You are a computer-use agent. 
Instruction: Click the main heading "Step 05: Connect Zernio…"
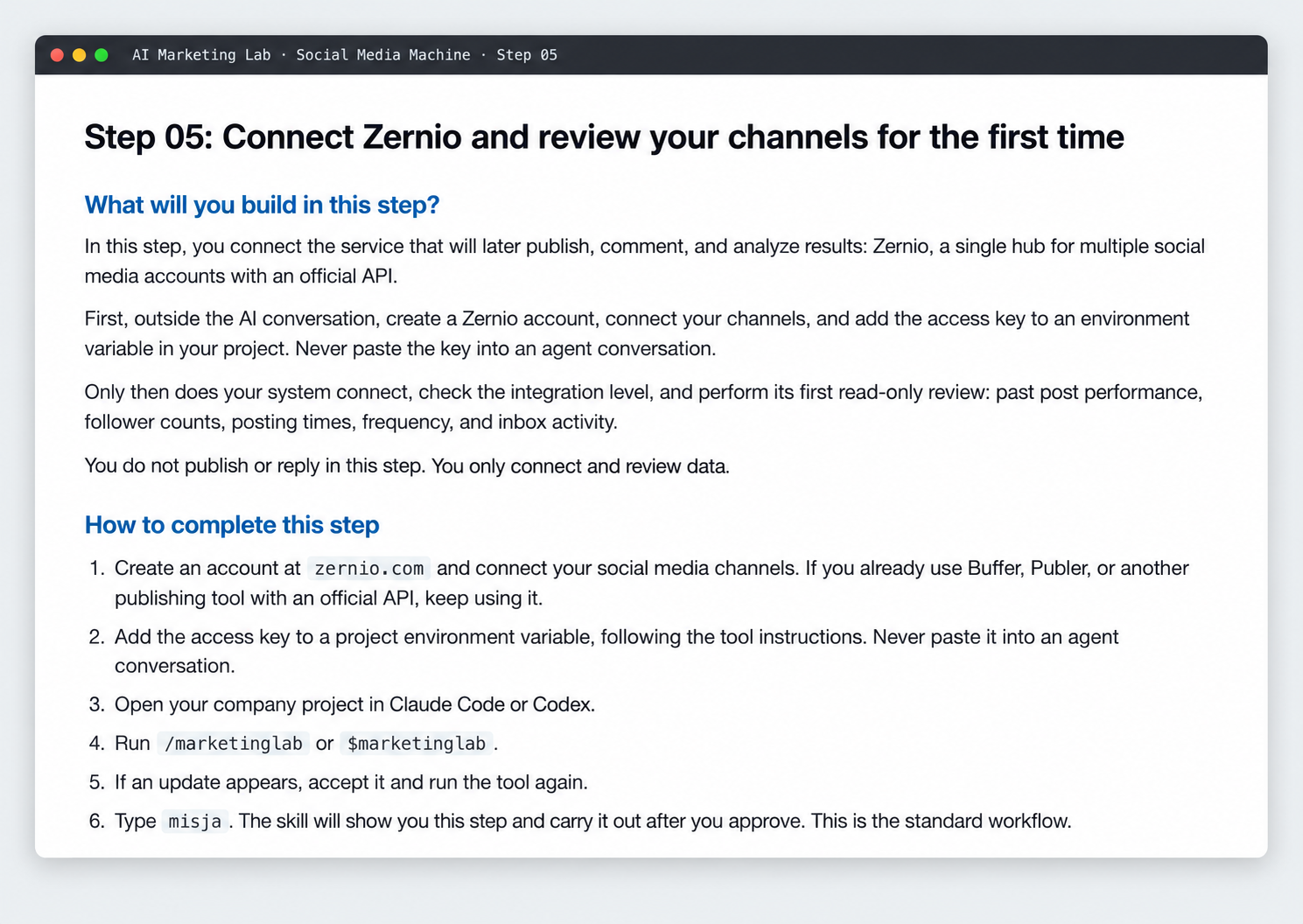click(604, 137)
